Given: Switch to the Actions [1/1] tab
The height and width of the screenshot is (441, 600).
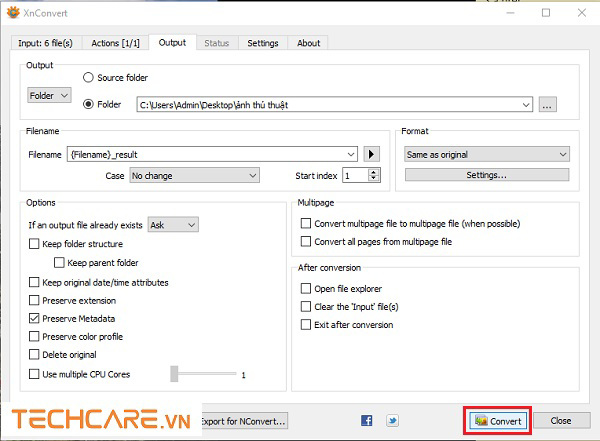Looking at the screenshot, I should (x=115, y=43).
